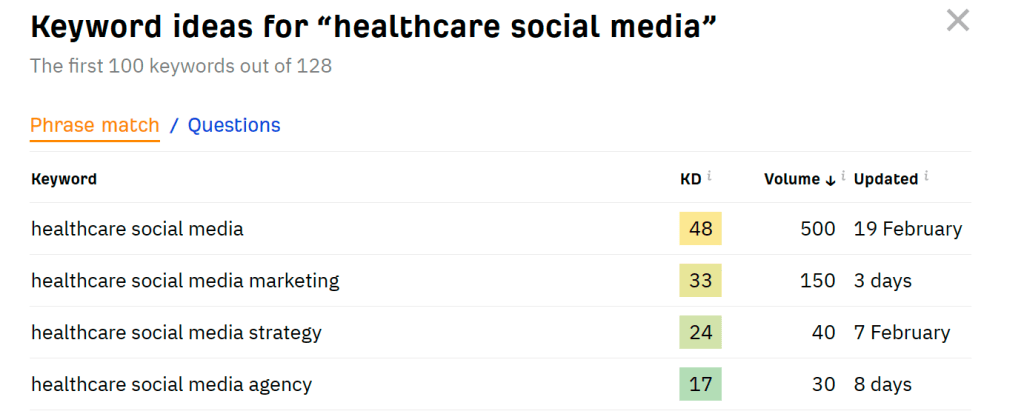Open 'healthcare social media agency' keyword
This screenshot has height=414, width=1024.
point(171,385)
